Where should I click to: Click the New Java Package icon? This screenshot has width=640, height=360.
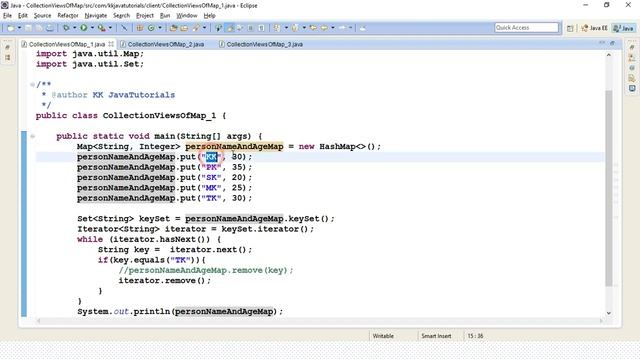pyautogui.click(x=140, y=28)
